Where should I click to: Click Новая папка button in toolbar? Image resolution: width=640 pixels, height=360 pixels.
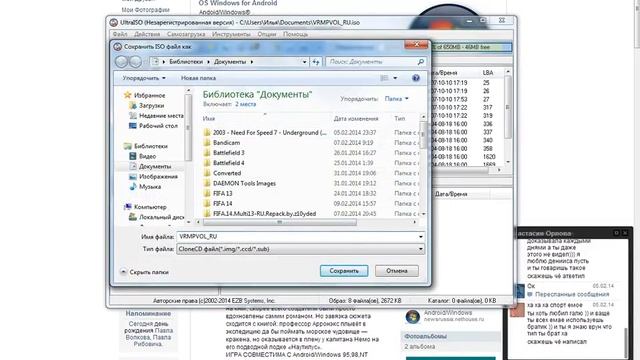pyautogui.click(x=198, y=78)
